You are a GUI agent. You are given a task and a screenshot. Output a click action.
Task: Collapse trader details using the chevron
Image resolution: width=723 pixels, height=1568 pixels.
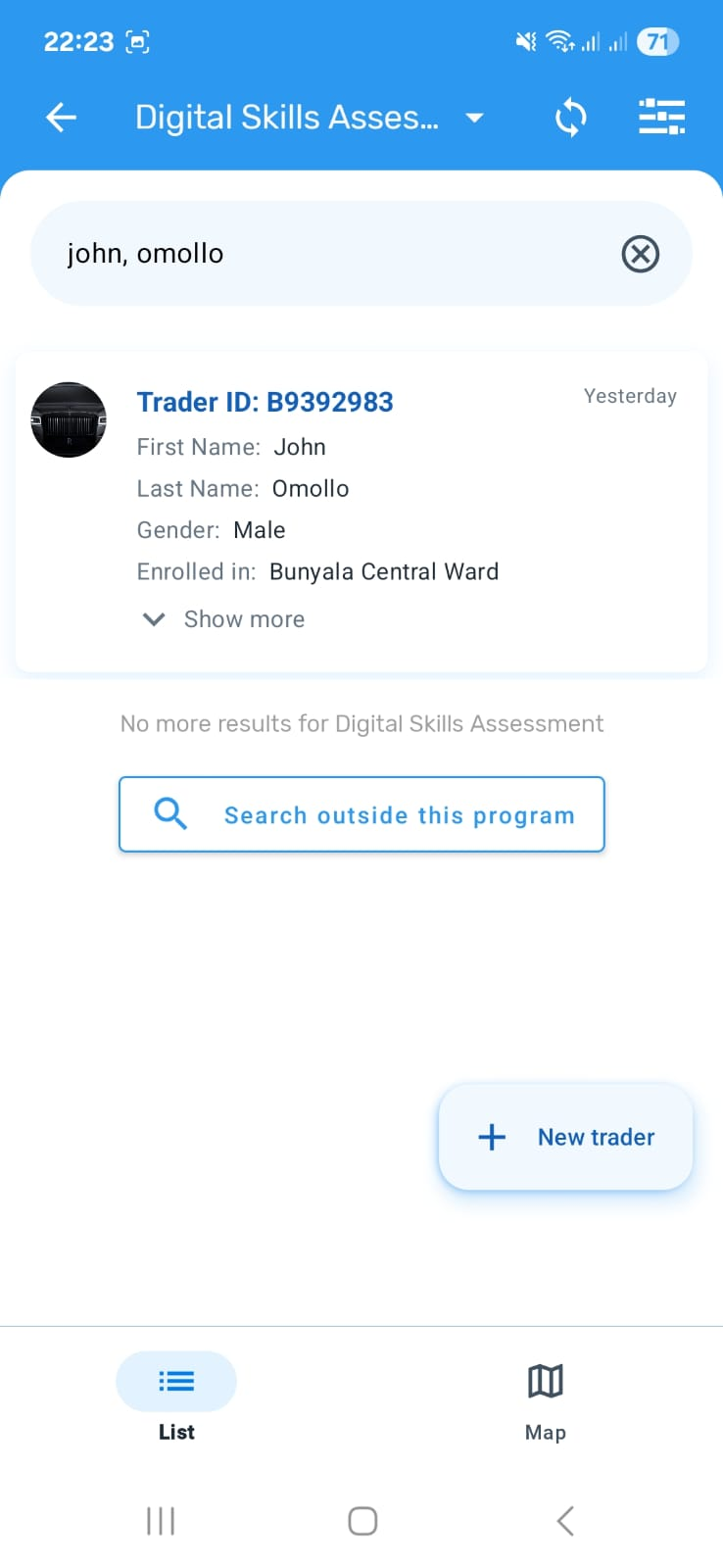pos(153,618)
